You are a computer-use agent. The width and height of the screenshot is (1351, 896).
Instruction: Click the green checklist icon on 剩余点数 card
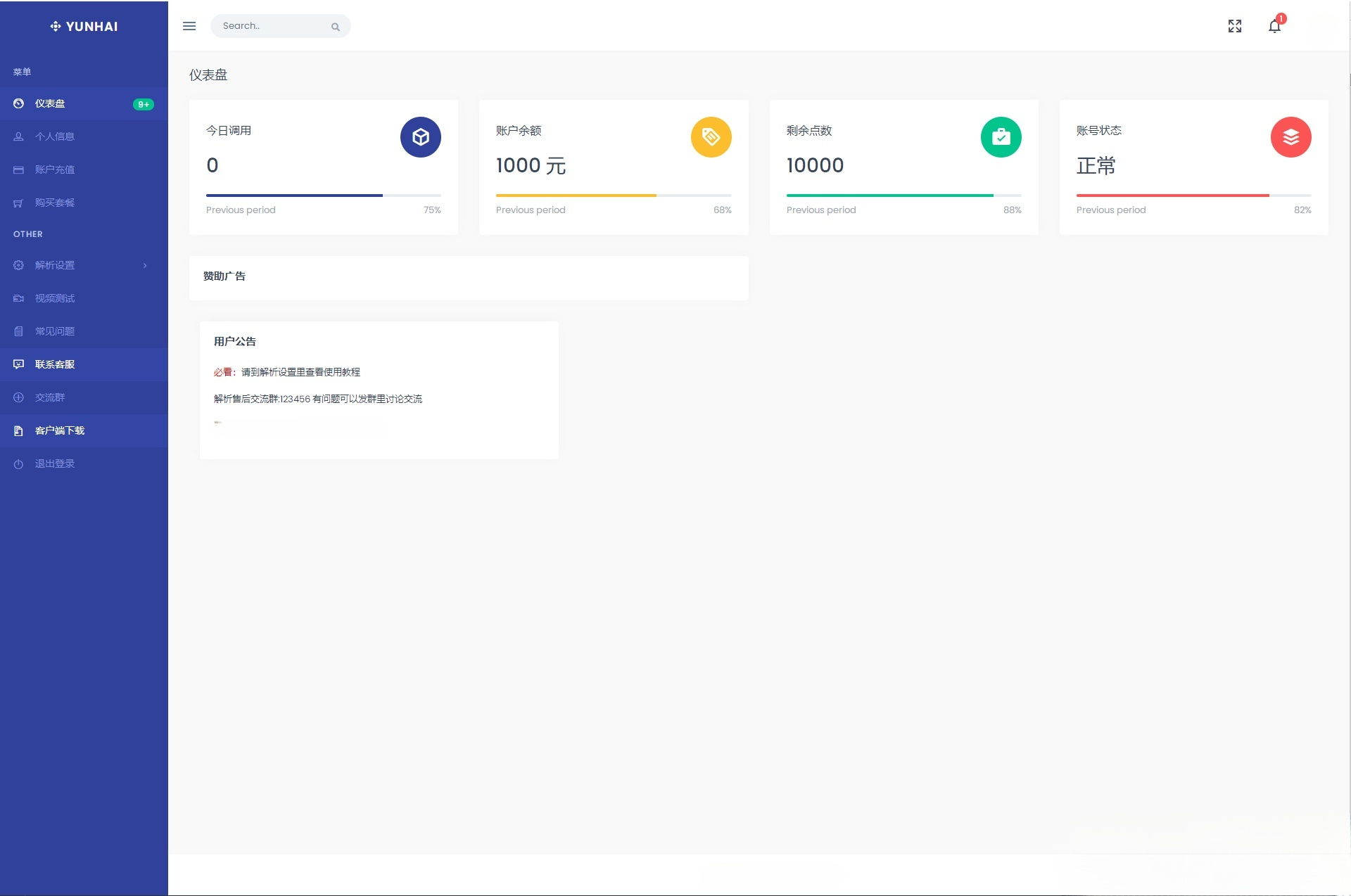coord(1001,137)
